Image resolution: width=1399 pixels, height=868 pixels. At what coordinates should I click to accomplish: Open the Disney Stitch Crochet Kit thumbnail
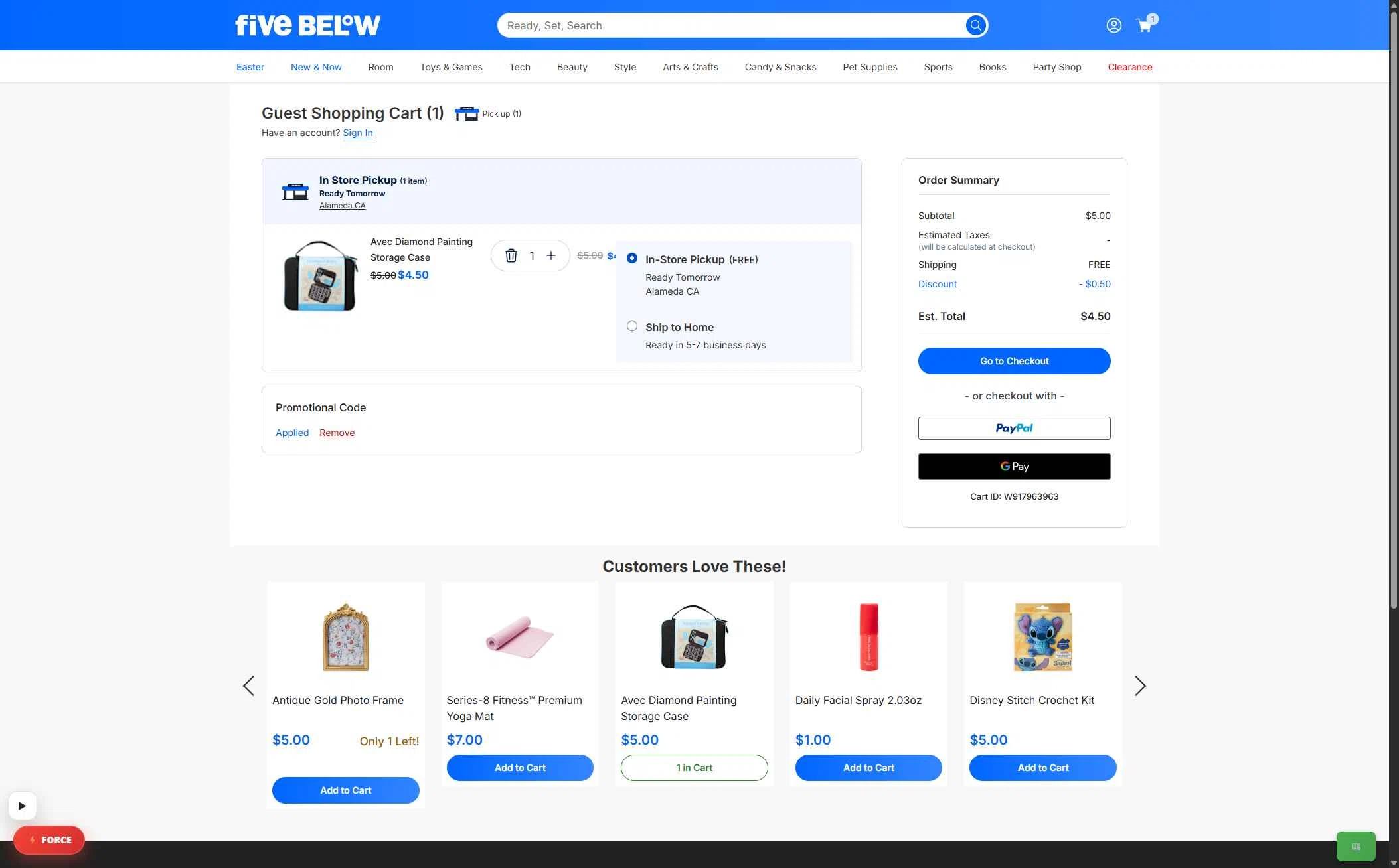1042,637
